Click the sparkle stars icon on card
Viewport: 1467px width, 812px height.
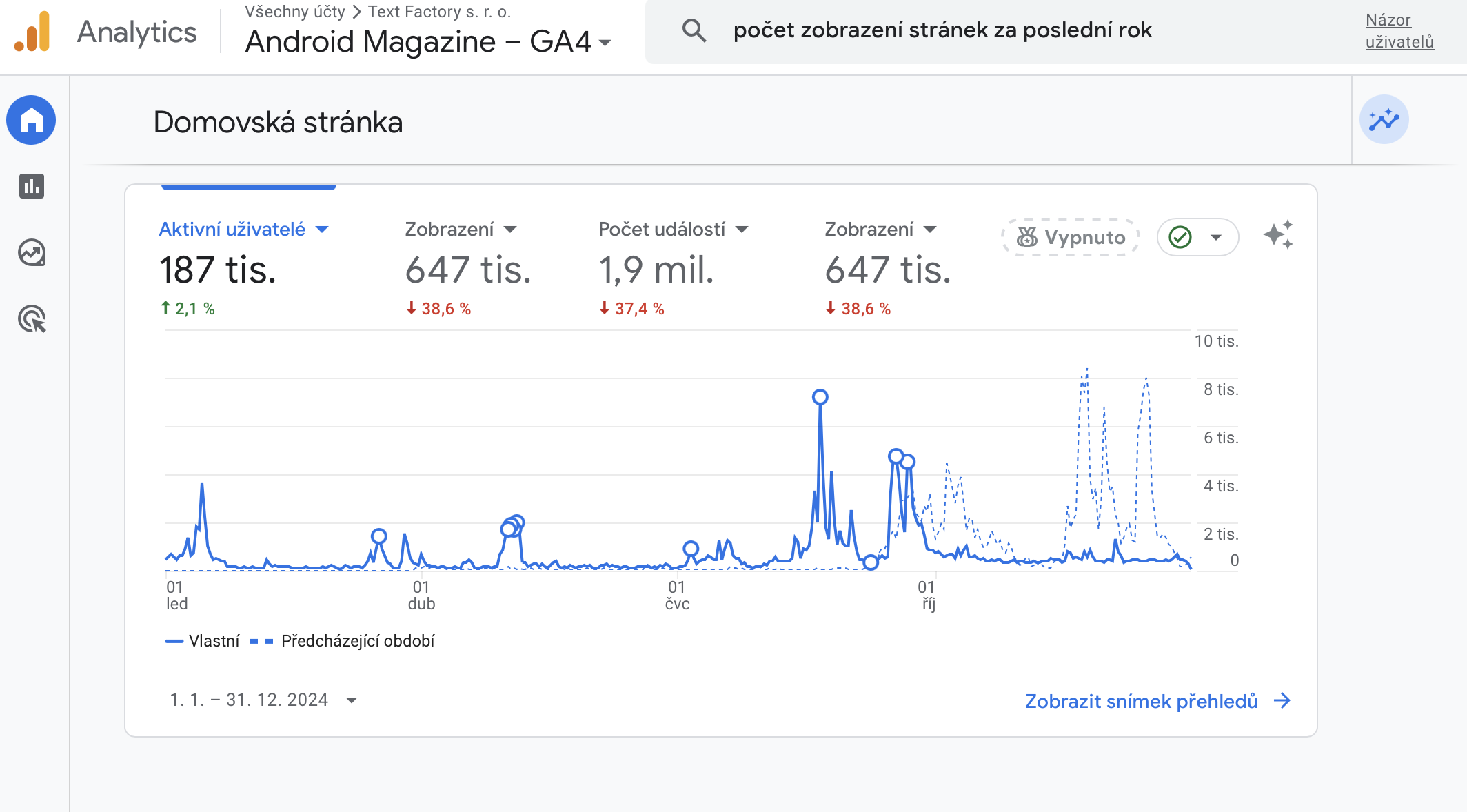(1277, 236)
